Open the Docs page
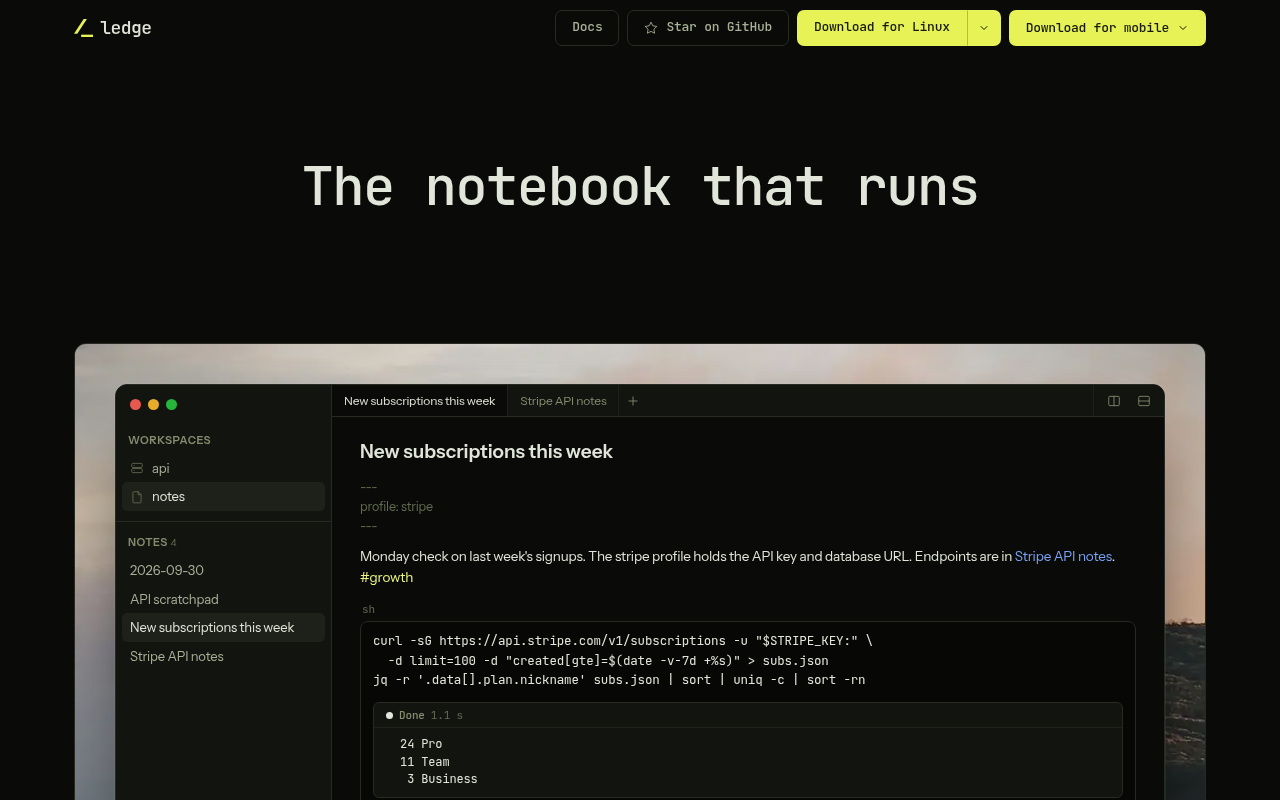Viewport: 1280px width, 800px height. click(587, 28)
